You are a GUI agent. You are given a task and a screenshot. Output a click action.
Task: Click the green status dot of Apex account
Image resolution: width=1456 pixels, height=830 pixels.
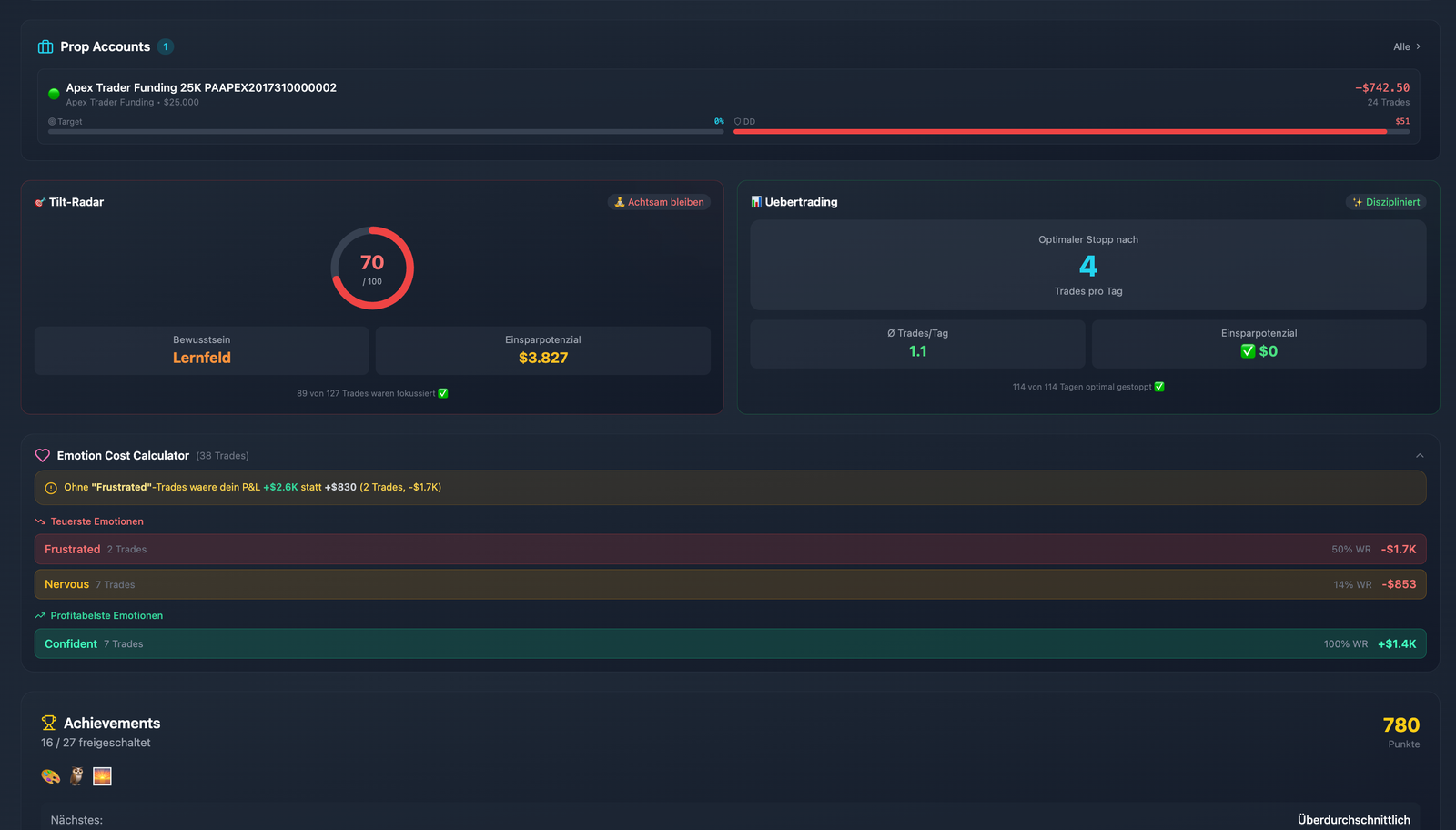pos(54,93)
